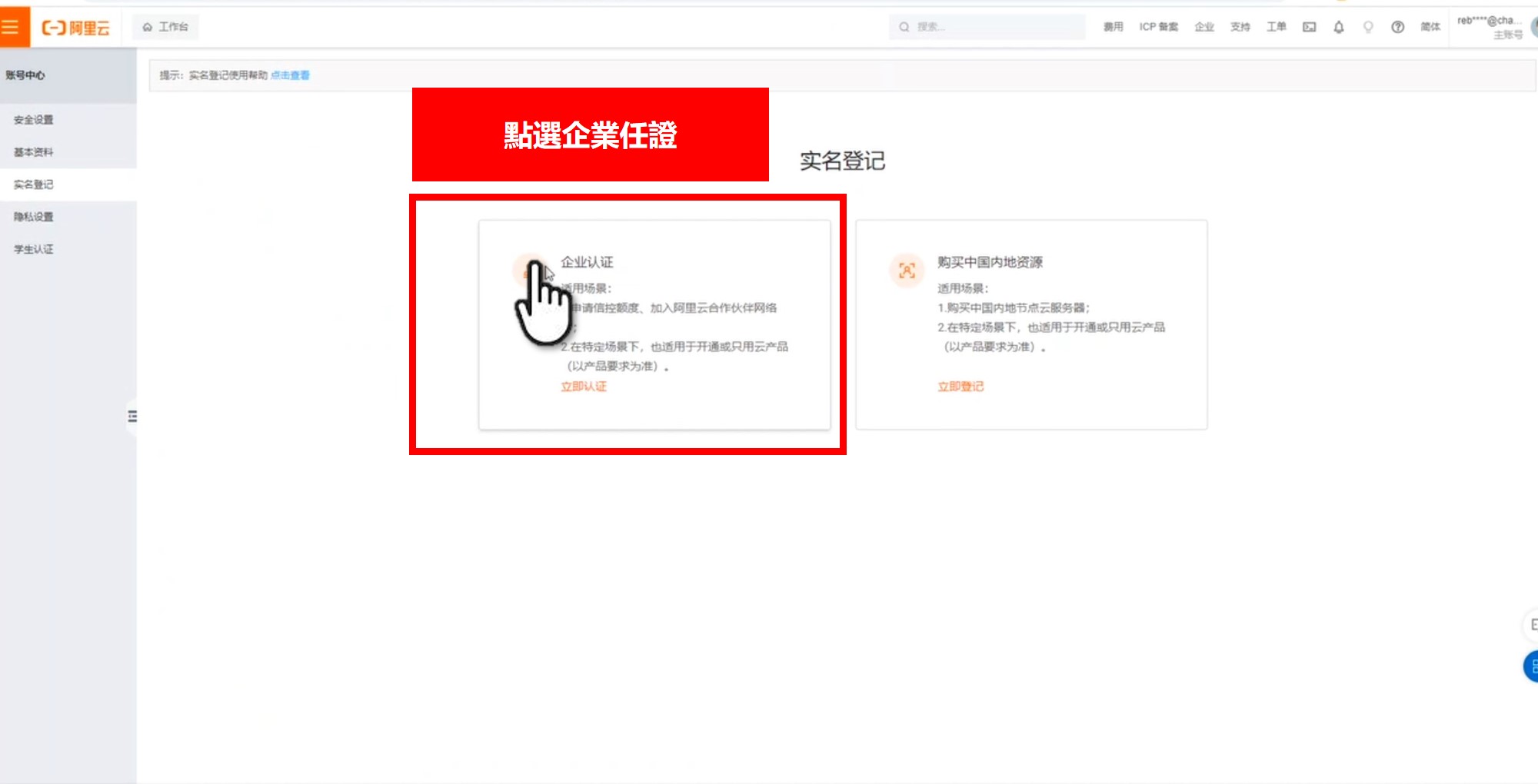Click the lightbulb icon in header
Screen dimensions: 1538x784
click(1368, 27)
